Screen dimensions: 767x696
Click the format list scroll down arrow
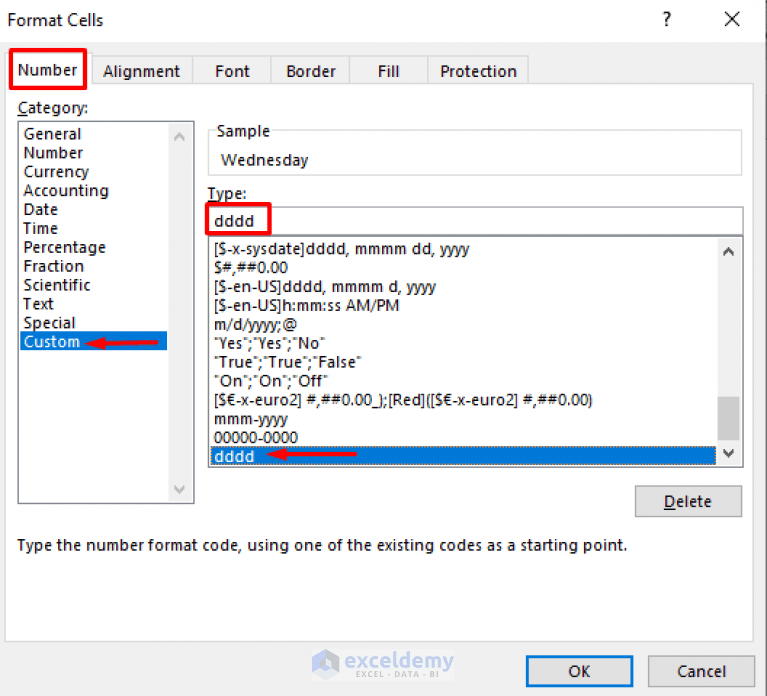click(x=728, y=453)
